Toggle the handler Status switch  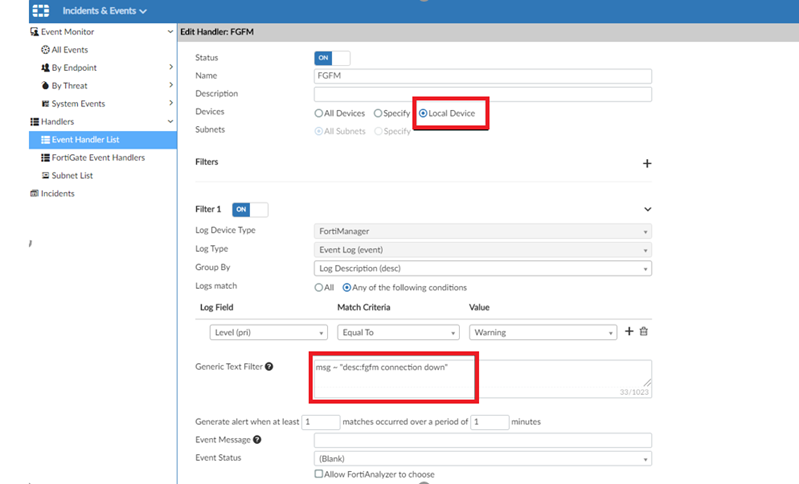pos(332,59)
